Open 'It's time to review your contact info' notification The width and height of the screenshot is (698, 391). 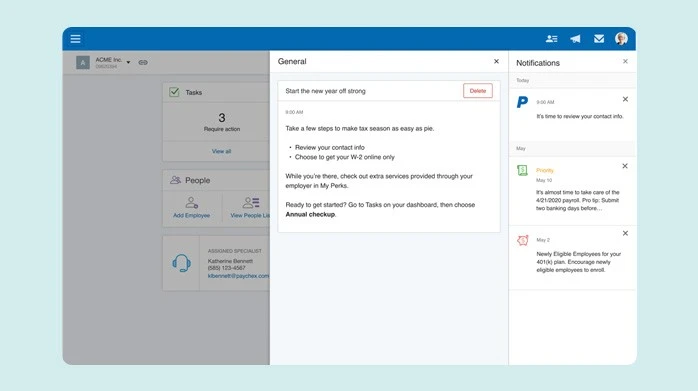(x=580, y=117)
